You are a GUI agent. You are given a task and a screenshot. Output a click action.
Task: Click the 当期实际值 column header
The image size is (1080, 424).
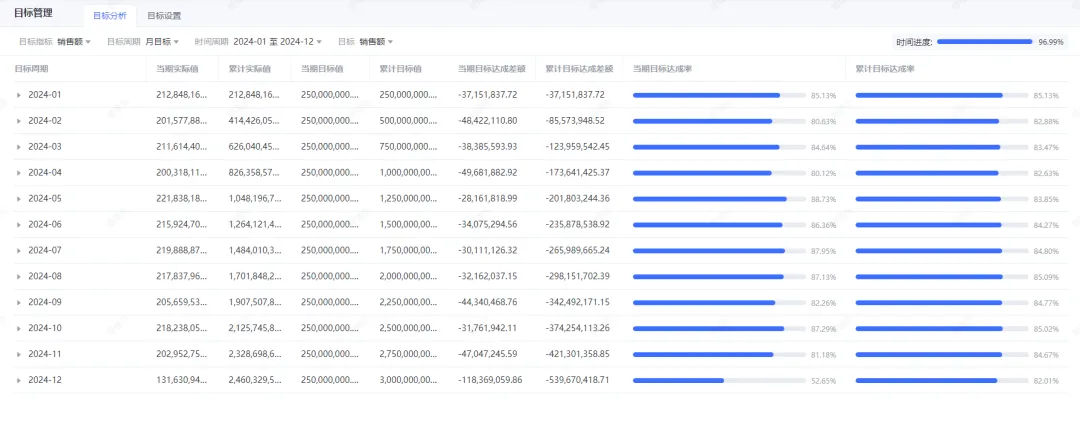tap(171, 69)
